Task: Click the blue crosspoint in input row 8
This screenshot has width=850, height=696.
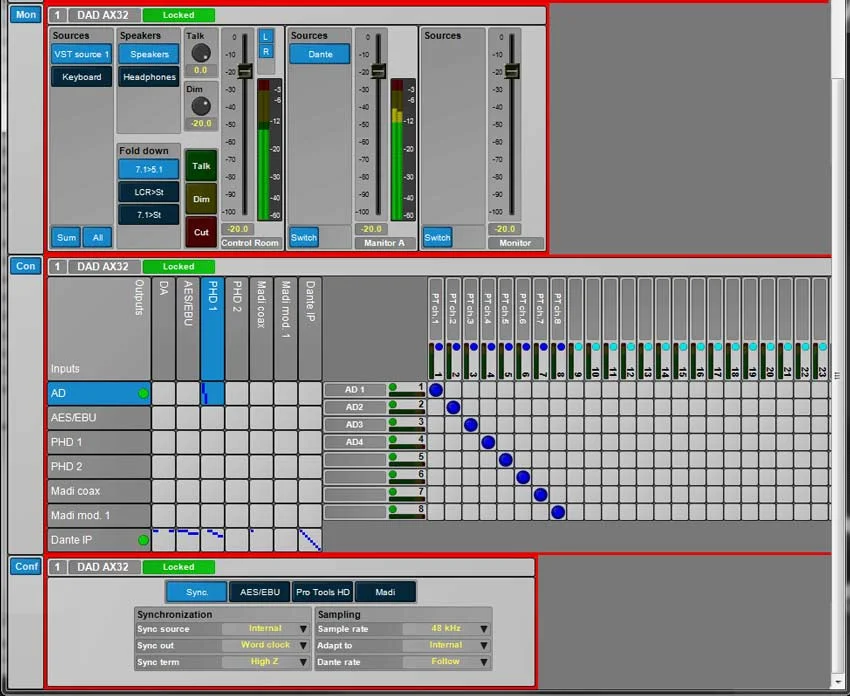Action: [x=558, y=512]
